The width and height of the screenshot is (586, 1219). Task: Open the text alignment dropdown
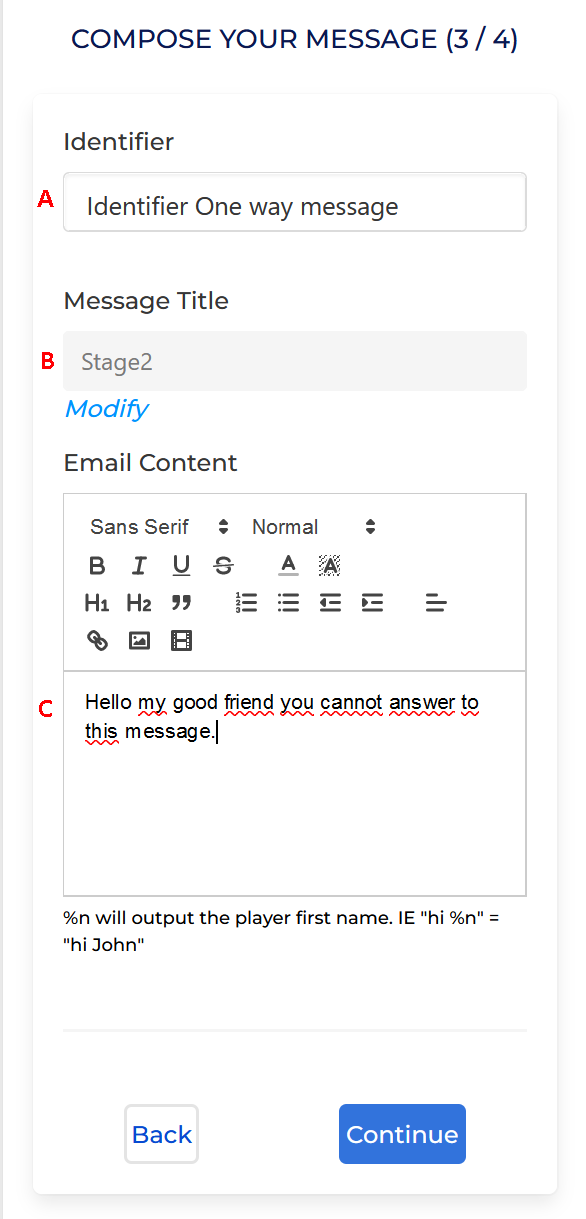click(436, 603)
